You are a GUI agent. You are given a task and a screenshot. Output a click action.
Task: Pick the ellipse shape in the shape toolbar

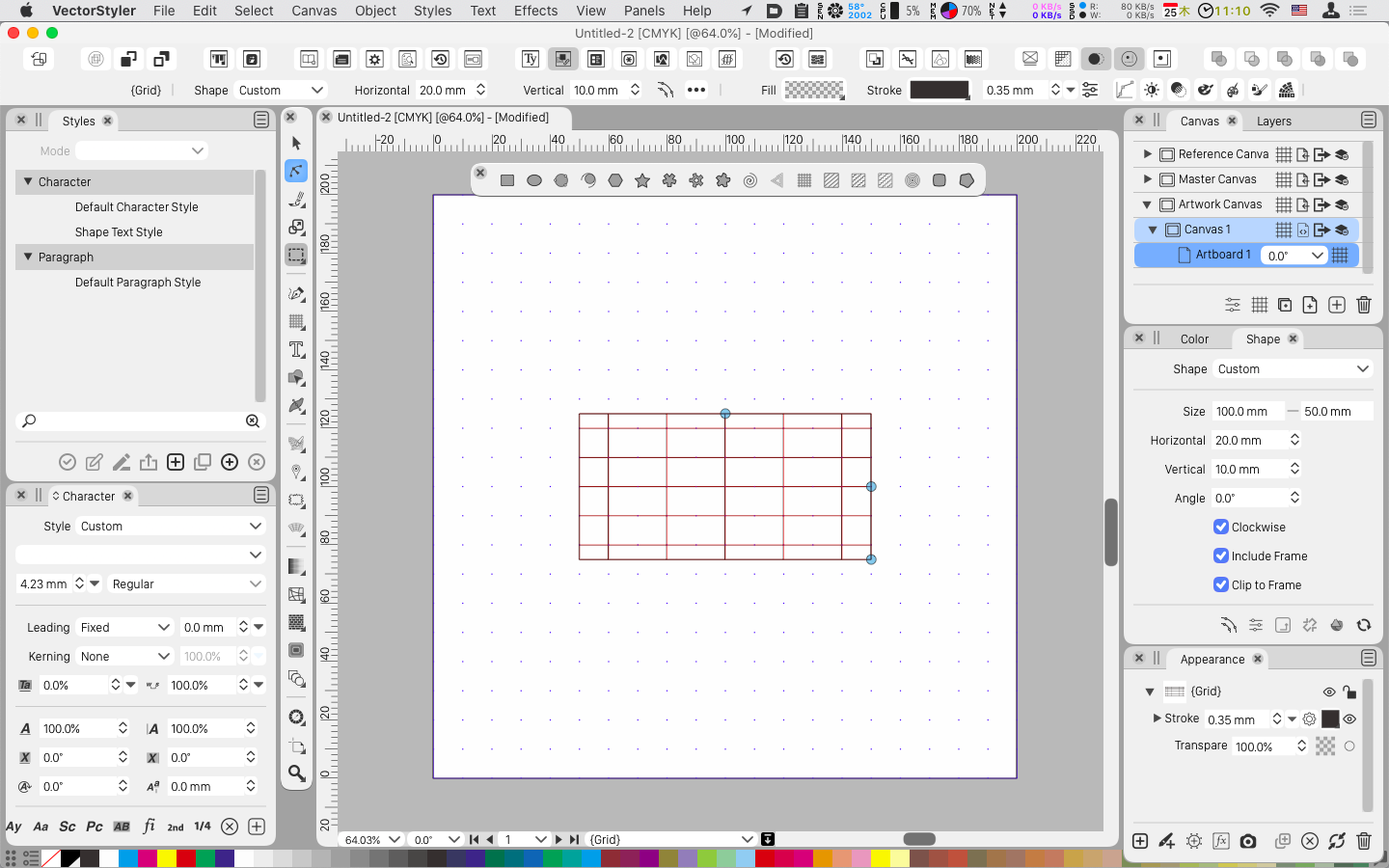tap(534, 180)
